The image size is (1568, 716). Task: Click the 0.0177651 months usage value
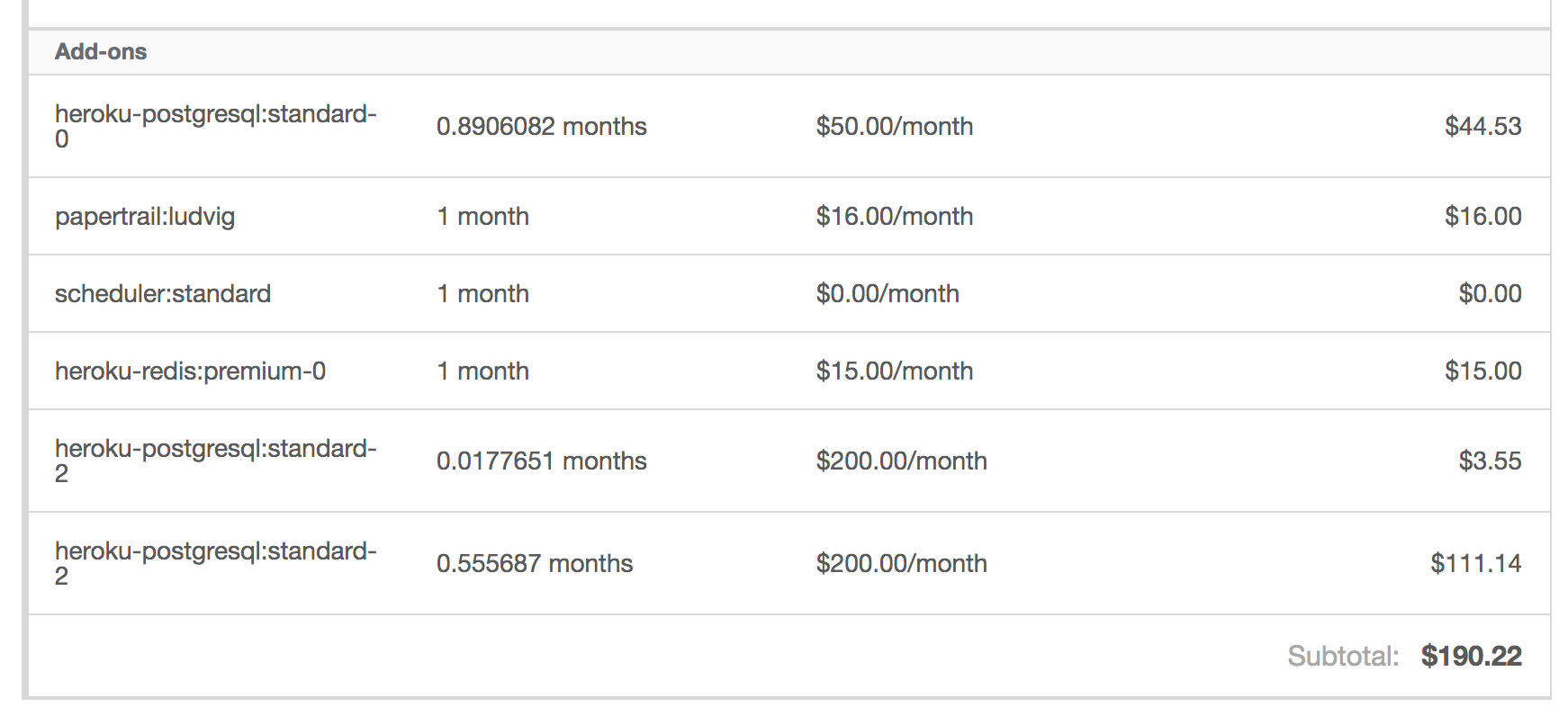tap(541, 461)
